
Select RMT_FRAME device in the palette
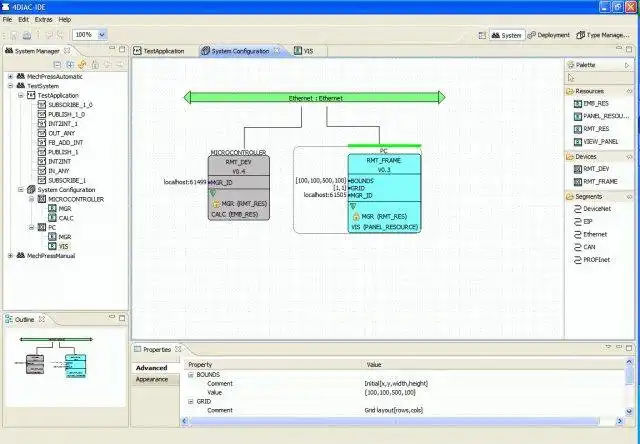[596, 182]
